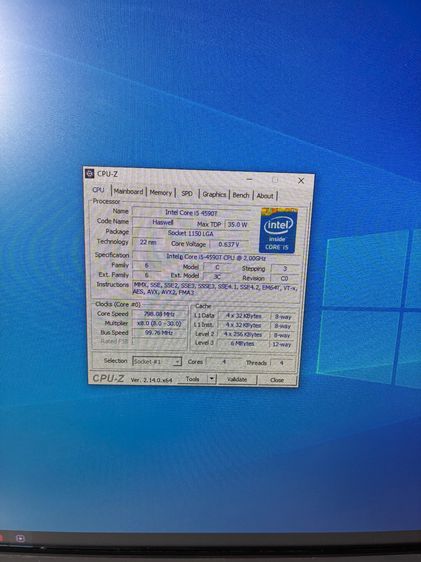Click the 22 nm technology value
421x562 pixels.
[x=148, y=242]
